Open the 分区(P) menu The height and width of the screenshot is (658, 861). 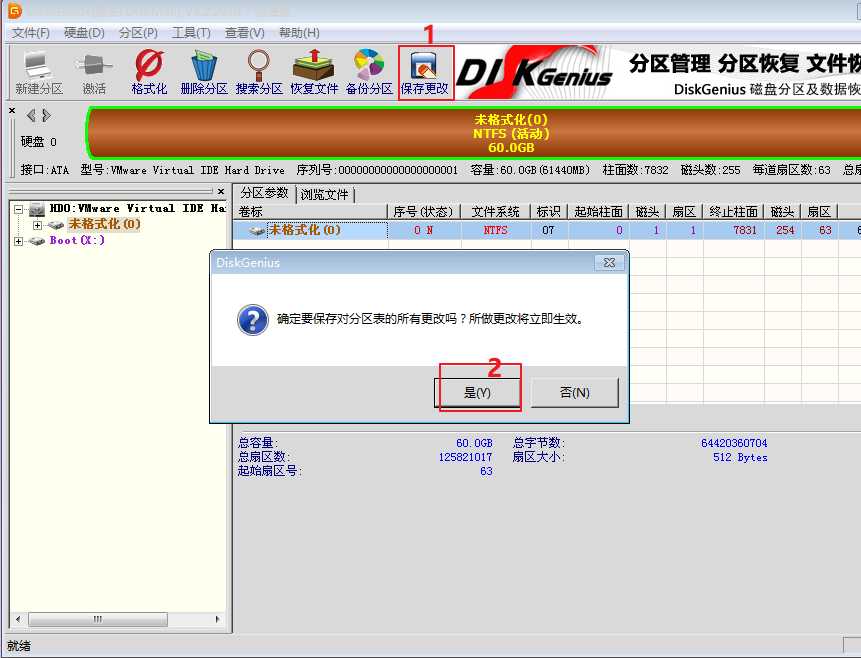coord(138,33)
